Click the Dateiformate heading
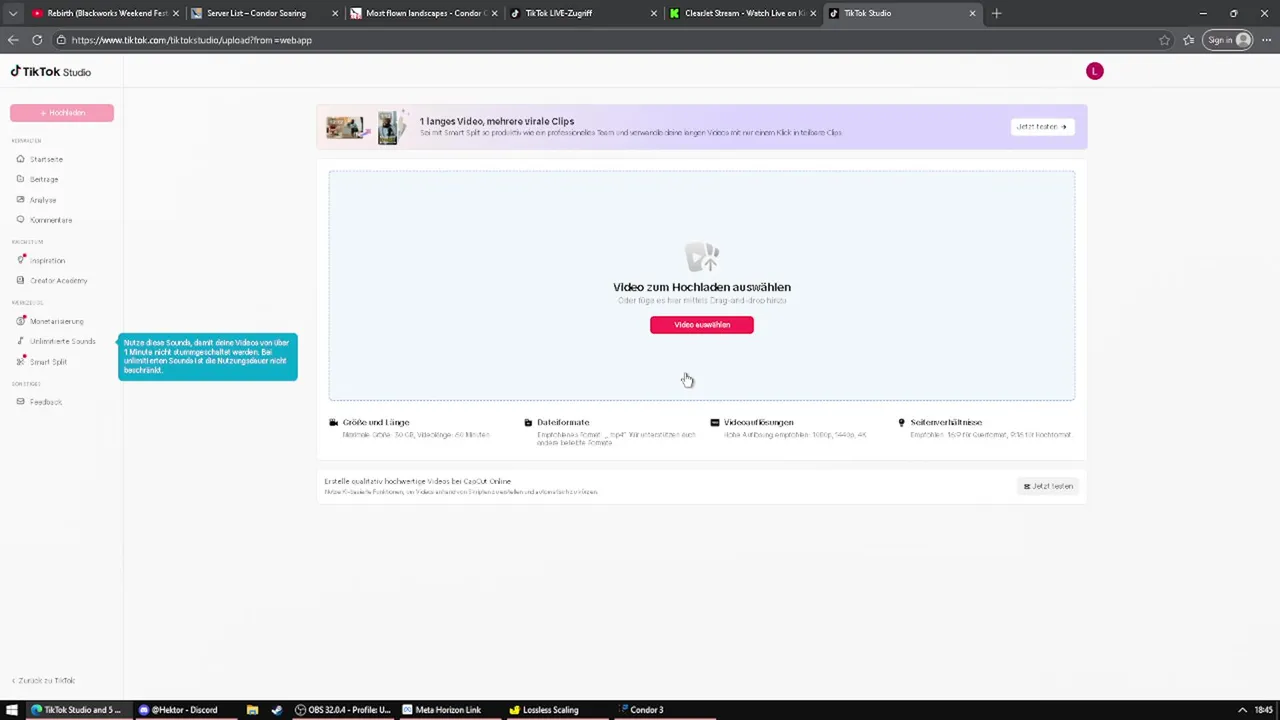This screenshot has height=720, width=1280. click(563, 422)
